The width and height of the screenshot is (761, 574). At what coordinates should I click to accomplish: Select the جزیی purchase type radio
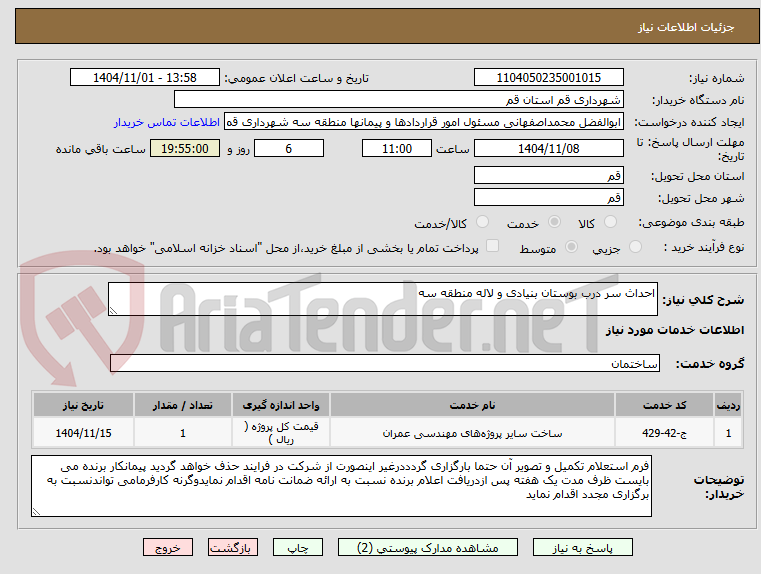[635, 246]
